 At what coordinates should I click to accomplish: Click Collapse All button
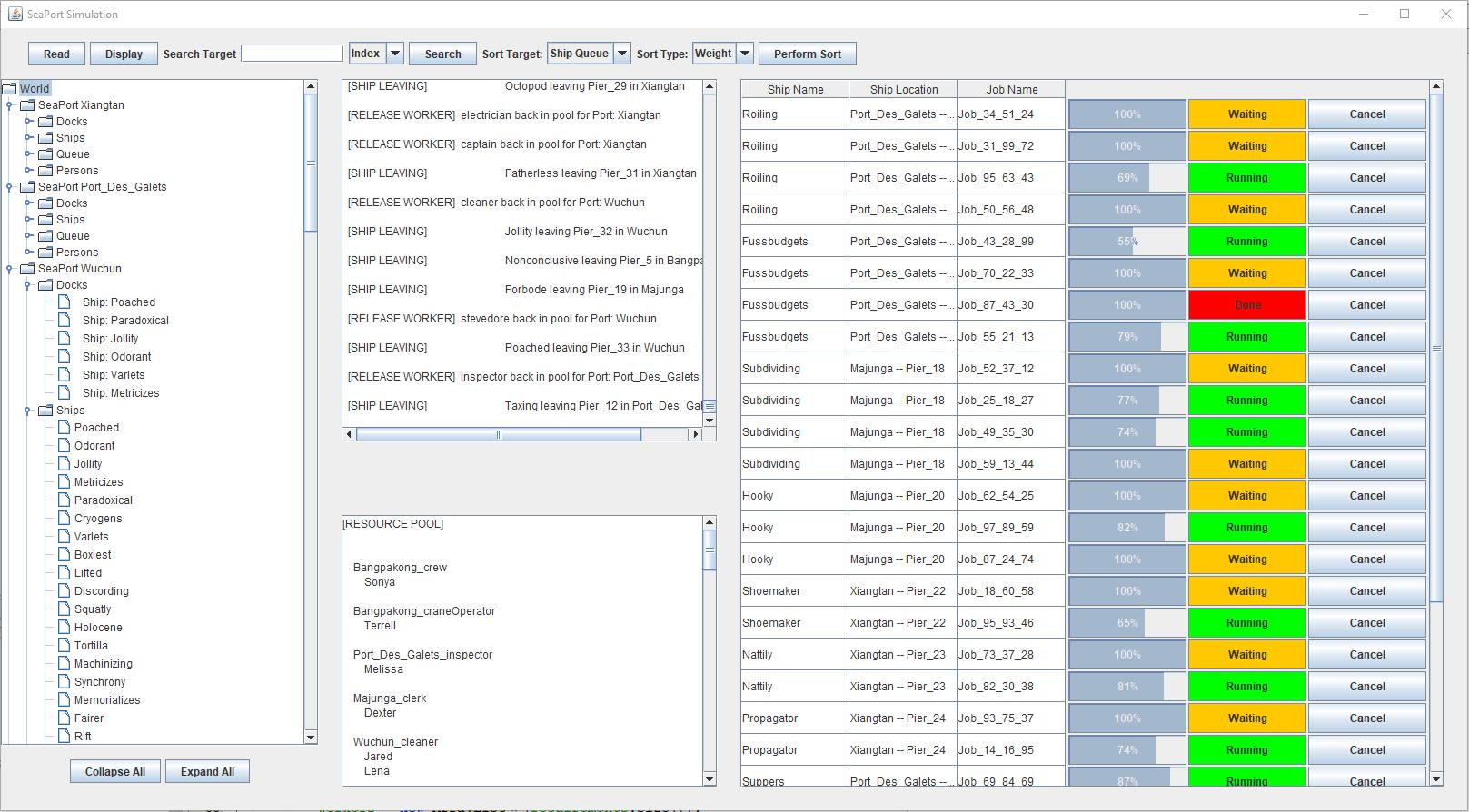[x=115, y=771]
